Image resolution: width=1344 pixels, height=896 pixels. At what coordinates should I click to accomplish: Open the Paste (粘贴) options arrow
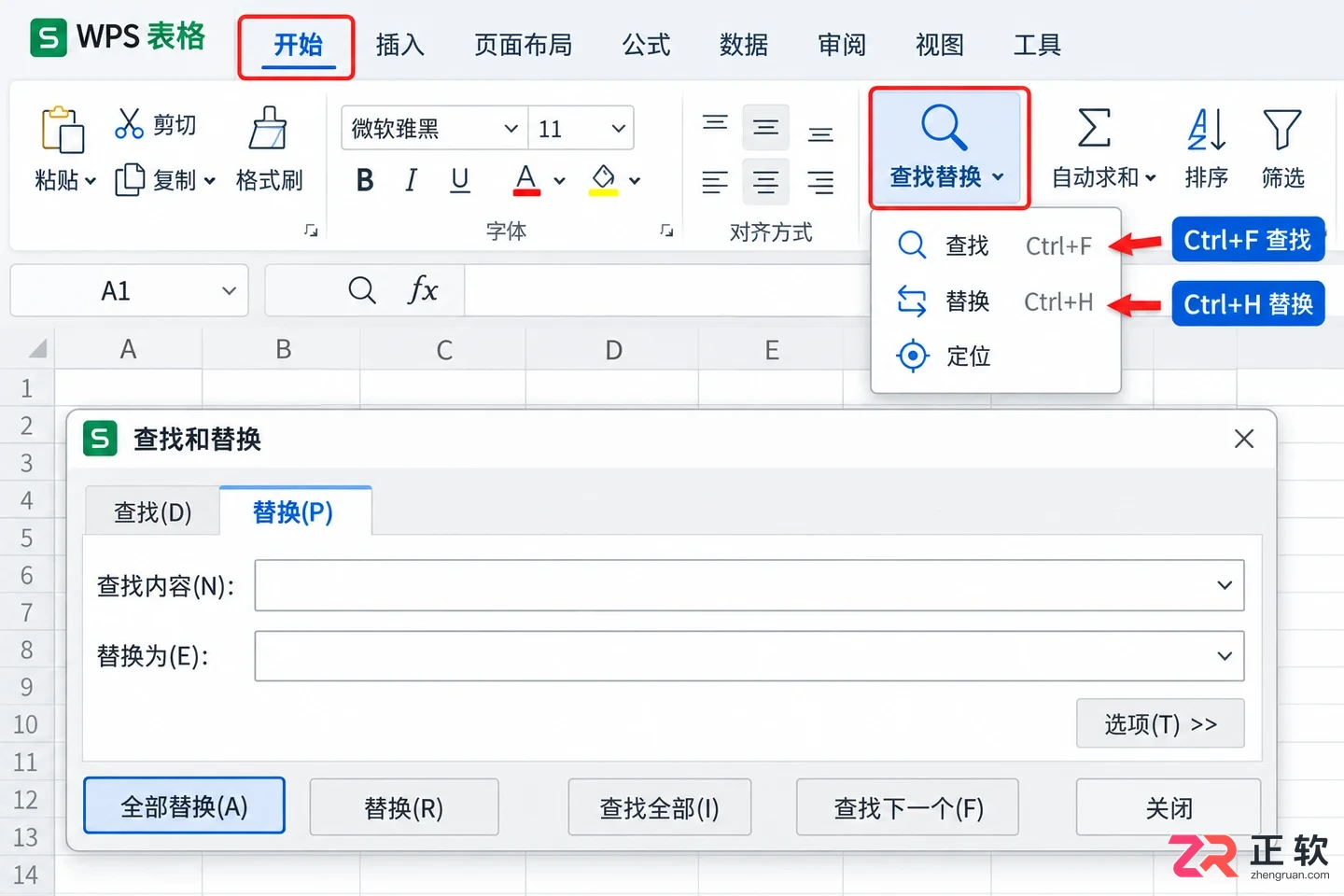[91, 181]
